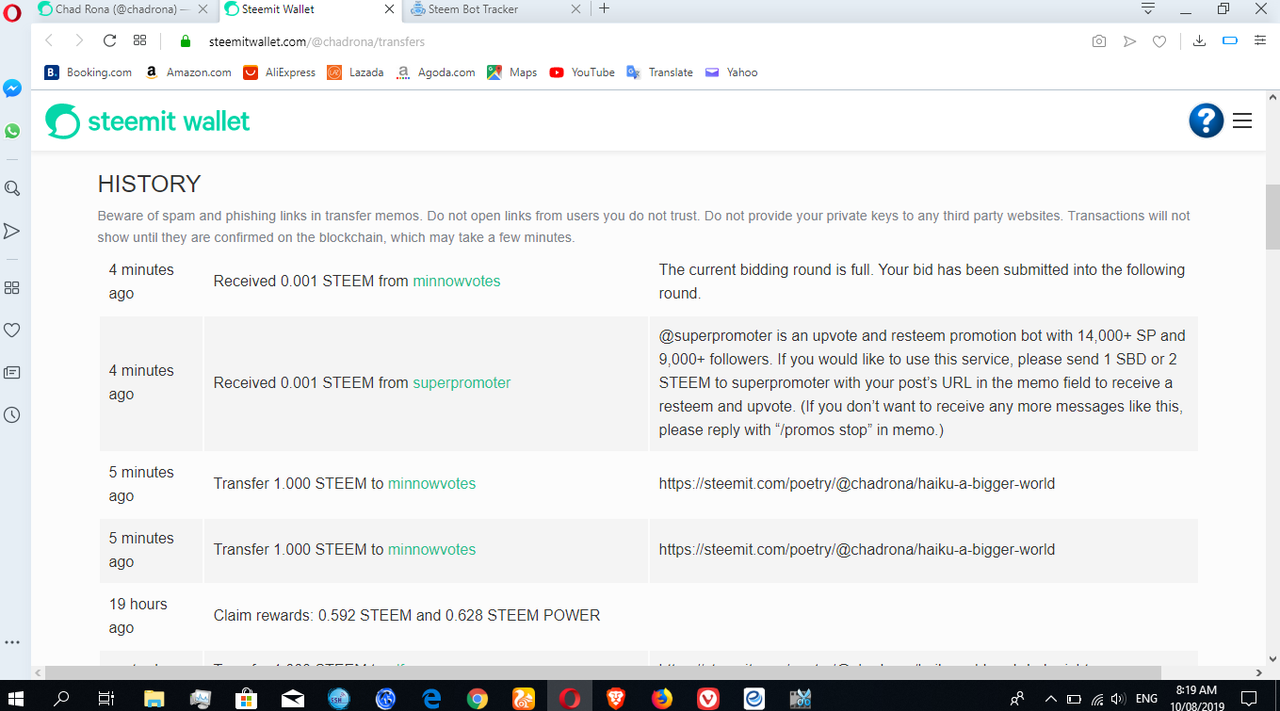Image resolution: width=1280 pixels, height=711 pixels.
Task: Open the Booking.com bookmark
Action: [x=88, y=72]
